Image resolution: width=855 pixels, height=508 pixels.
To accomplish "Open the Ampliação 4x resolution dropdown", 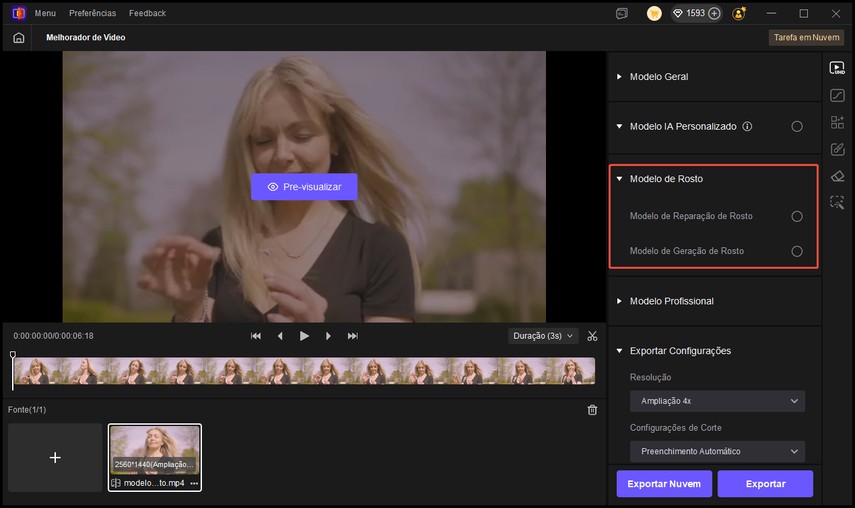I will tap(716, 401).
